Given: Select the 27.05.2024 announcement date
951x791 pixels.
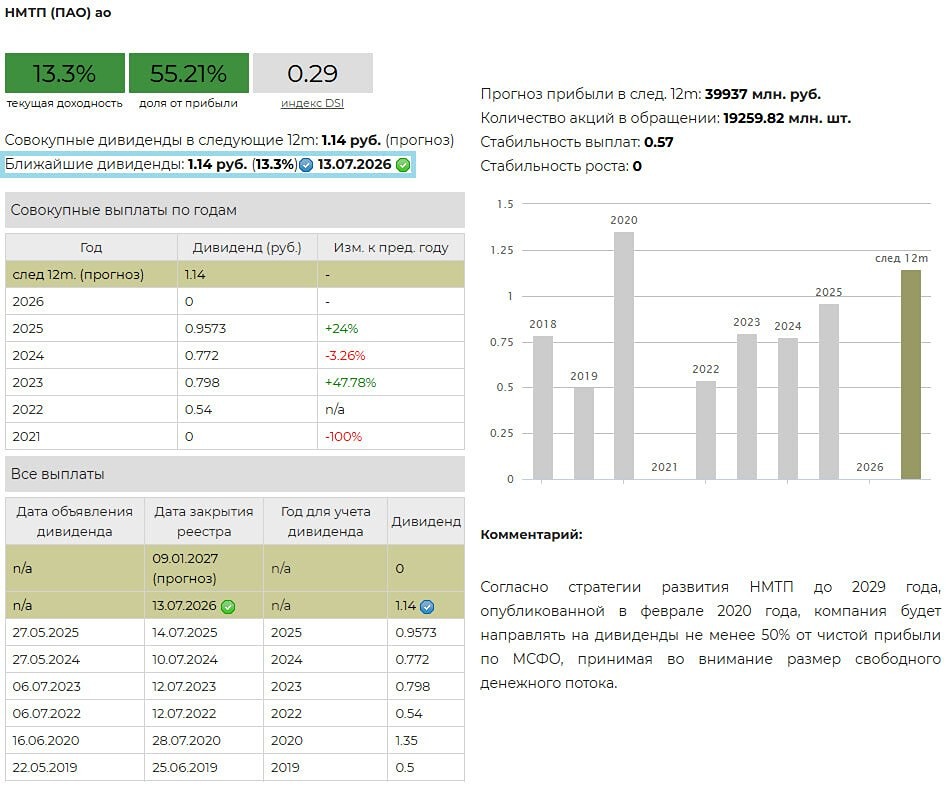Looking at the screenshot, I should coord(46,660).
